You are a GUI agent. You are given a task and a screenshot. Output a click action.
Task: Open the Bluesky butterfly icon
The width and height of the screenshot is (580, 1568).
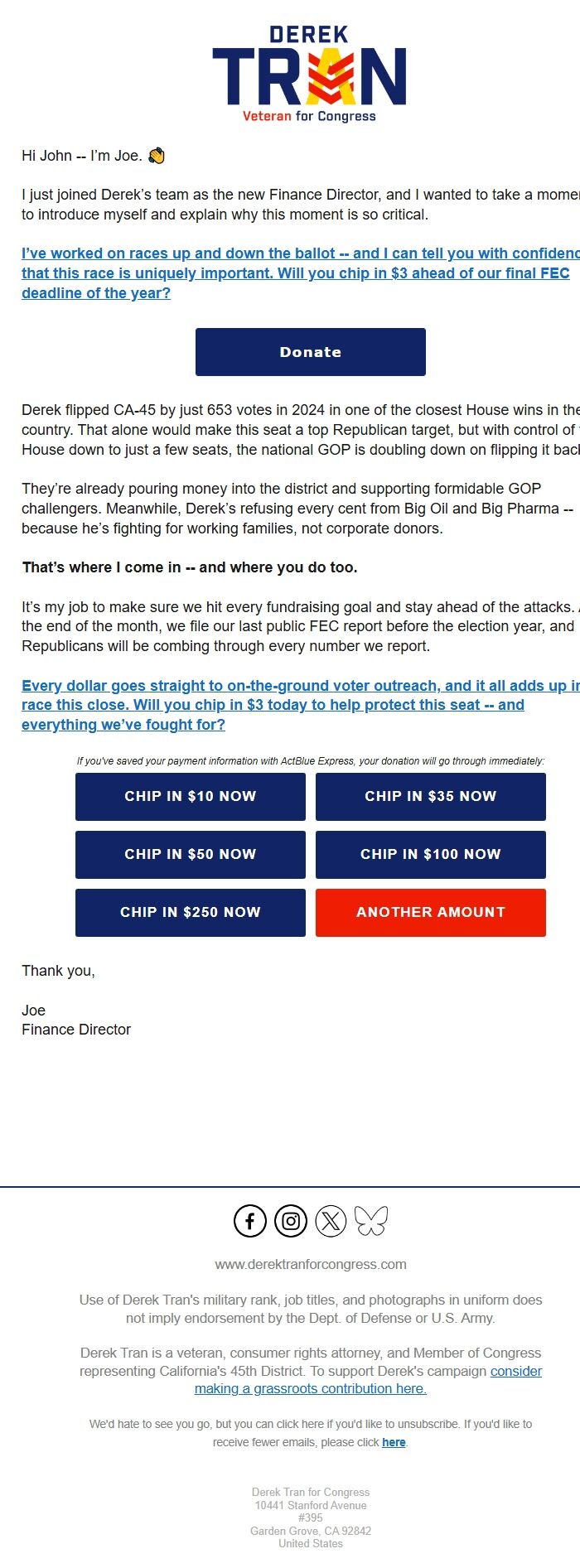coord(372,1220)
